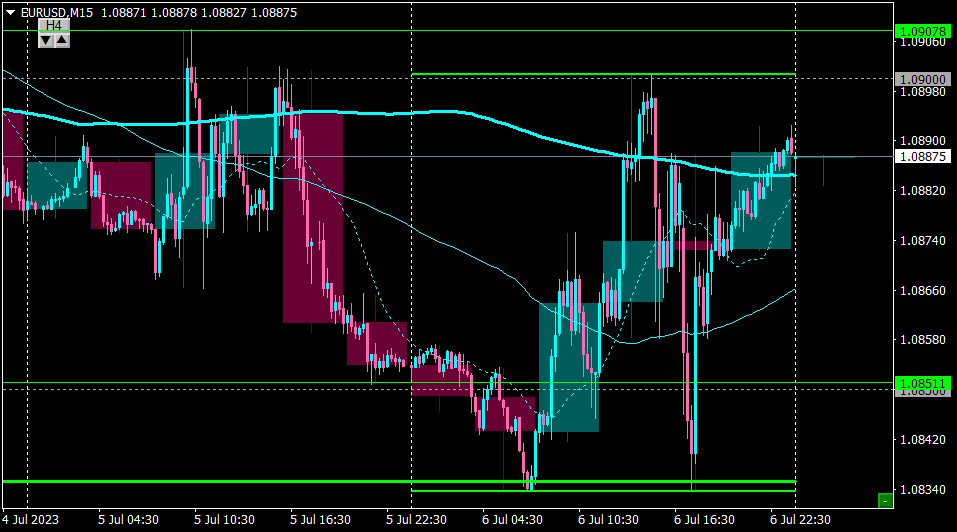
Task: Click the 1.08340 price scale value
Action: pos(923,489)
